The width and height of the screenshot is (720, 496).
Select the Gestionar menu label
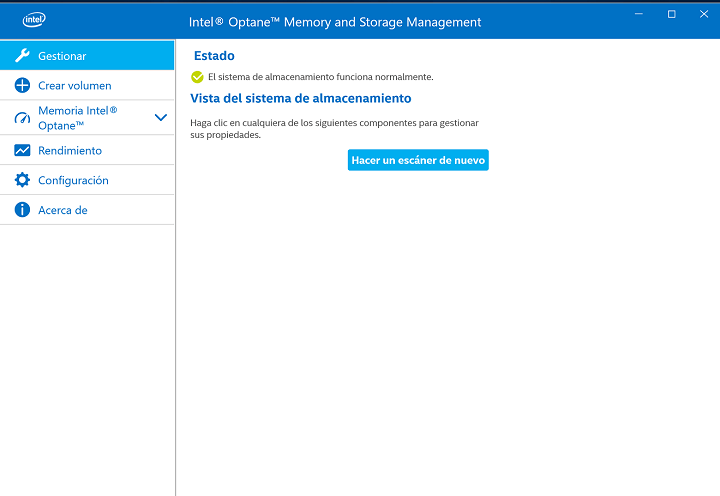pyautogui.click(x=62, y=56)
